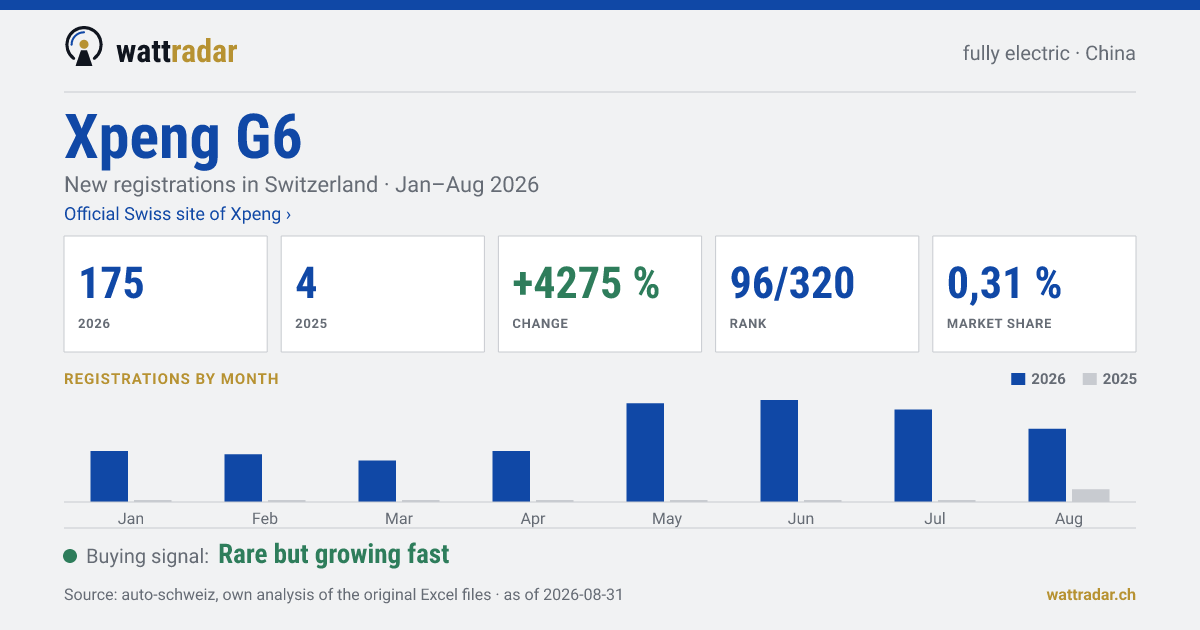Select the 175 registrations 2026 card

click(166, 294)
